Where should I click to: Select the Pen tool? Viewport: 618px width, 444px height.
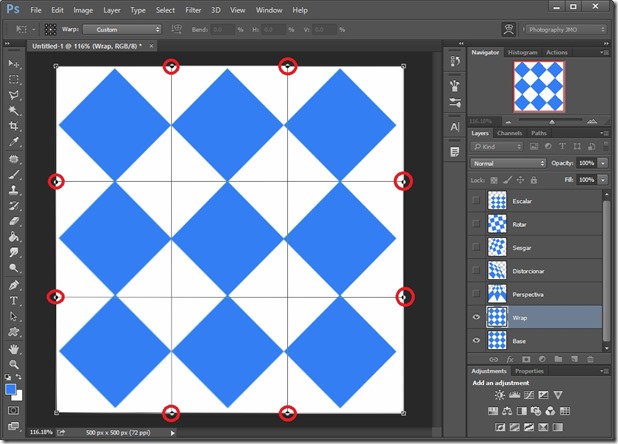pyautogui.click(x=14, y=285)
